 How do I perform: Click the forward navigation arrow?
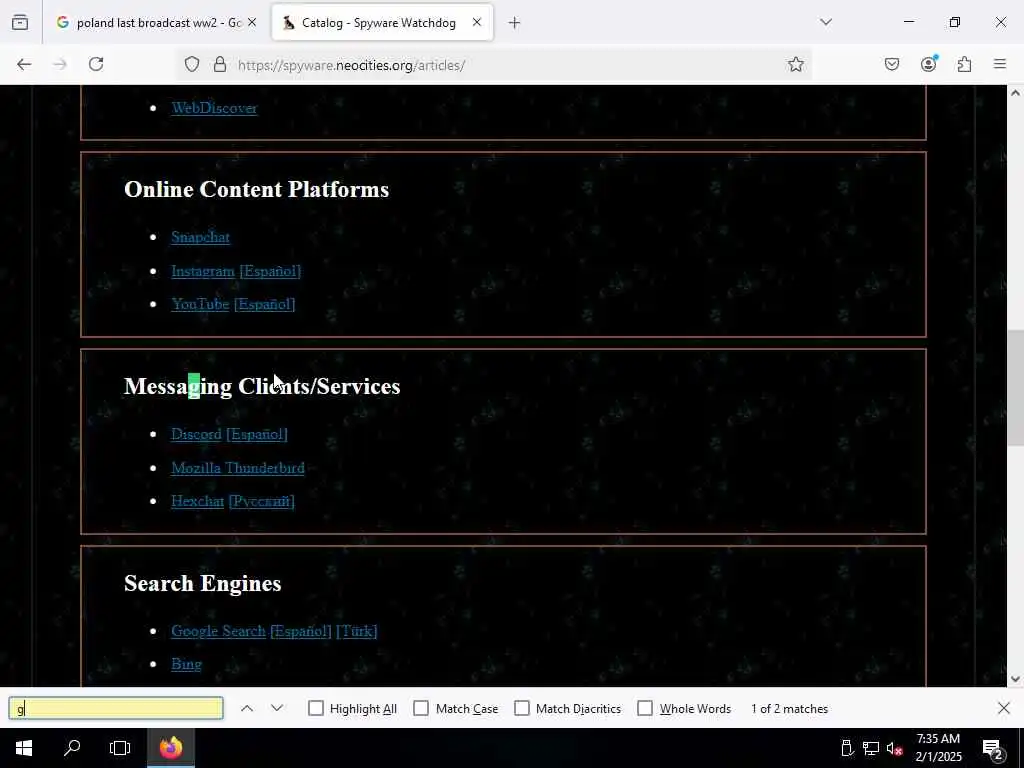[60, 64]
